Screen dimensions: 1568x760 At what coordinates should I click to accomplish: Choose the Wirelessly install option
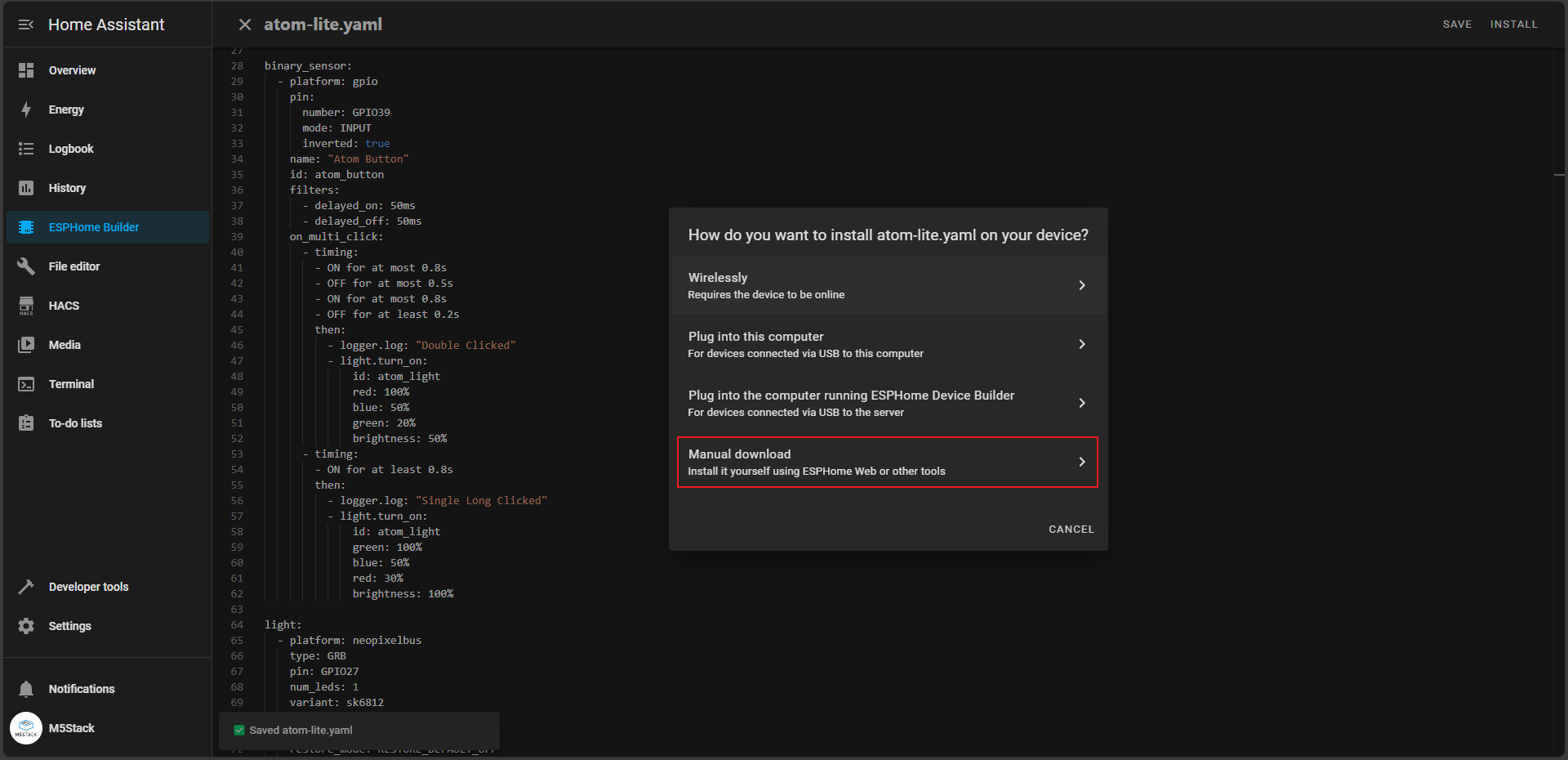888,285
